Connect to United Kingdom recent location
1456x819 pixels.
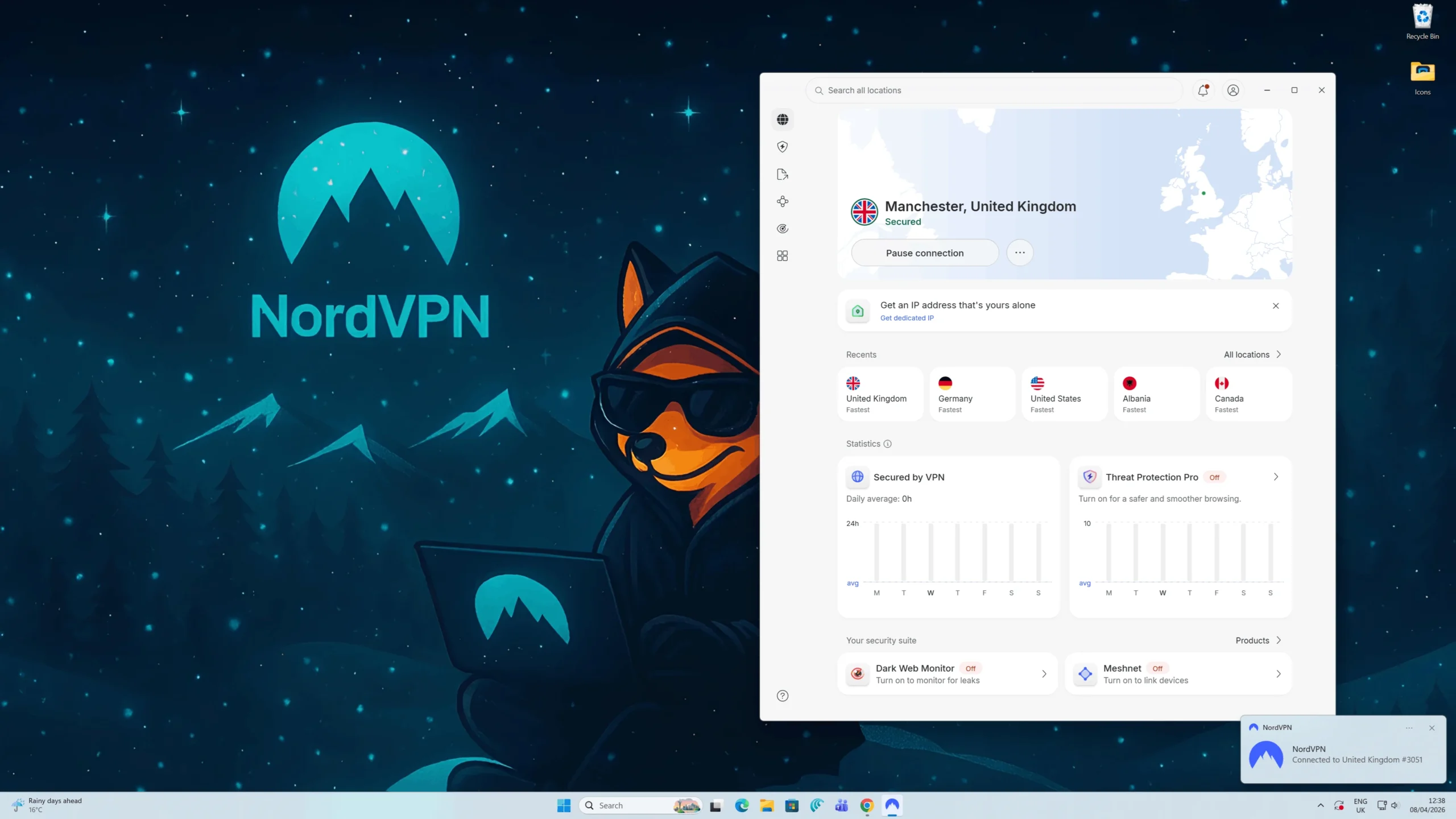pos(880,394)
